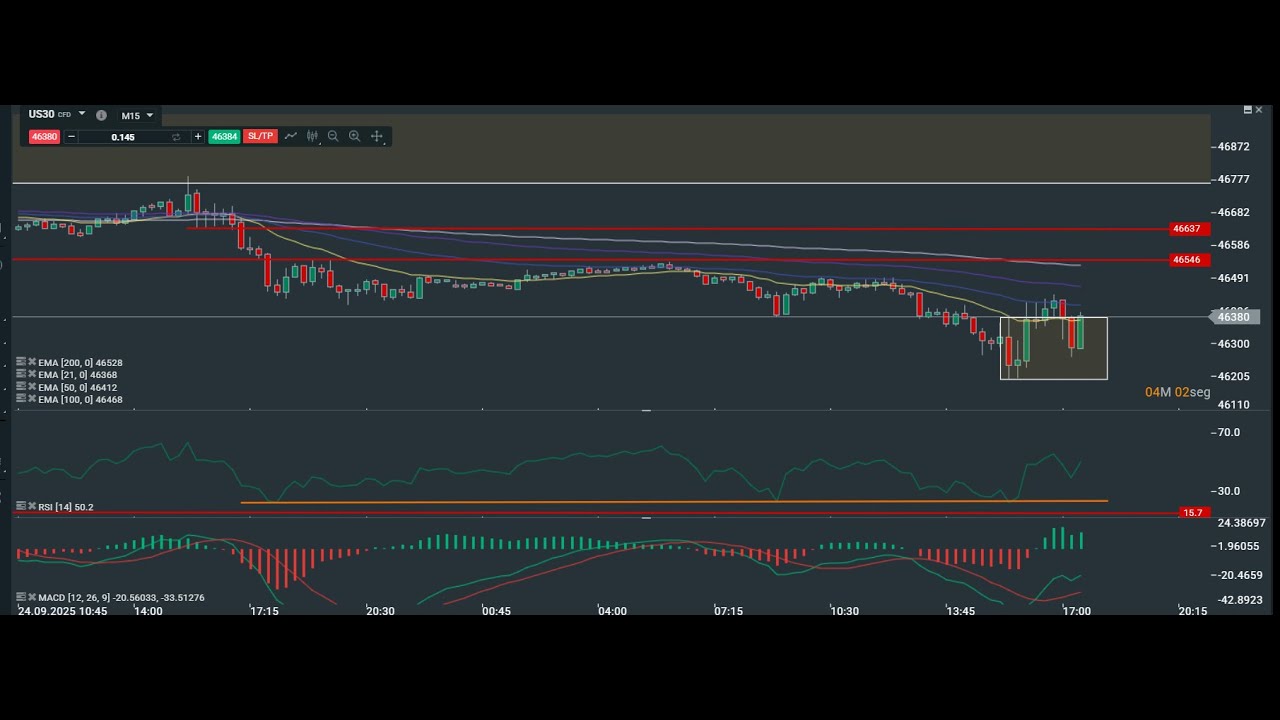
Task: Close the chart window with X icon
Action: tap(1259, 109)
